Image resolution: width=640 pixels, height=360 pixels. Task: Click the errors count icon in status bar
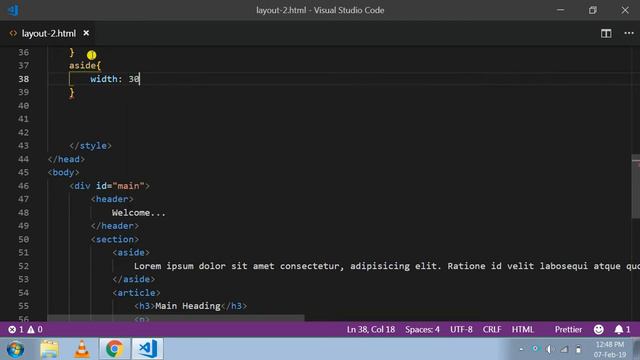pos(12,329)
